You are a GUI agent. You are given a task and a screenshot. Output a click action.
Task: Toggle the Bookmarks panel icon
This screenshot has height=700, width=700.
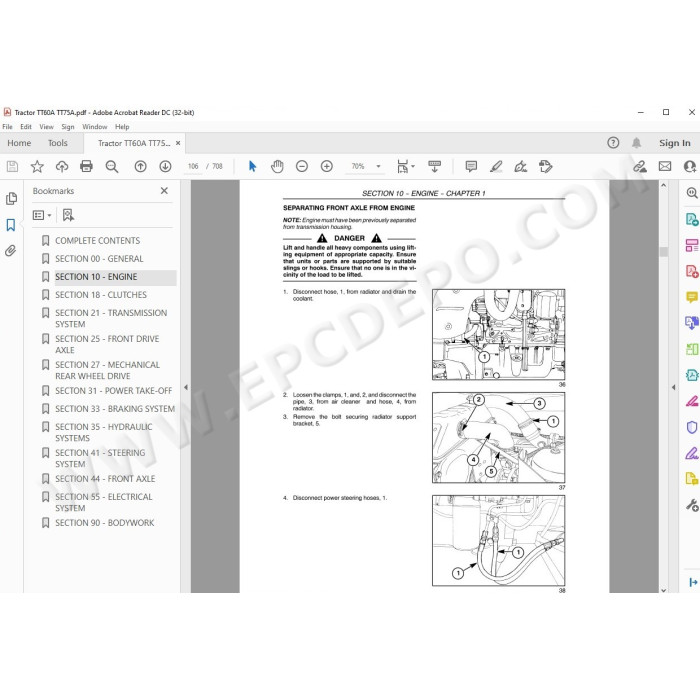tap(11, 225)
